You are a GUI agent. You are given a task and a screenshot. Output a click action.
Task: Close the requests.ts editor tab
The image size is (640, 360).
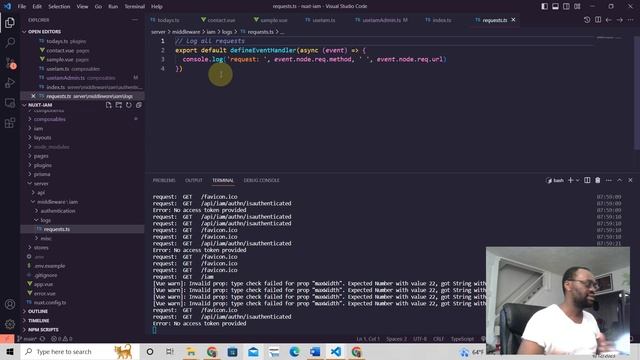pyautogui.click(x=513, y=20)
